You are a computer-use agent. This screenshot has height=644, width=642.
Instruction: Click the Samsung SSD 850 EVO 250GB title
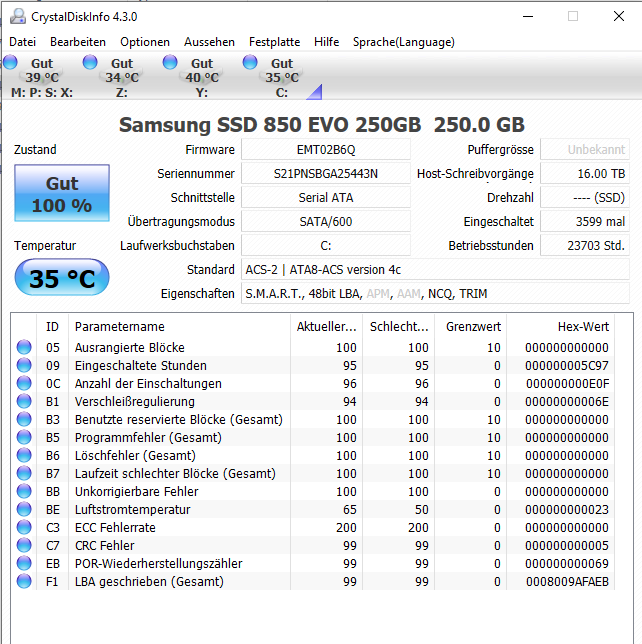pos(322,124)
